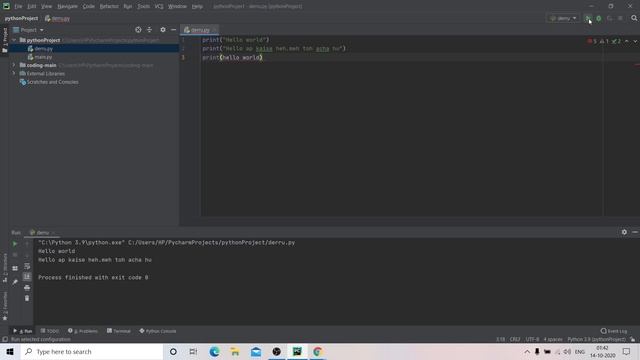
Task: Open the View menu
Action: coord(47,6)
